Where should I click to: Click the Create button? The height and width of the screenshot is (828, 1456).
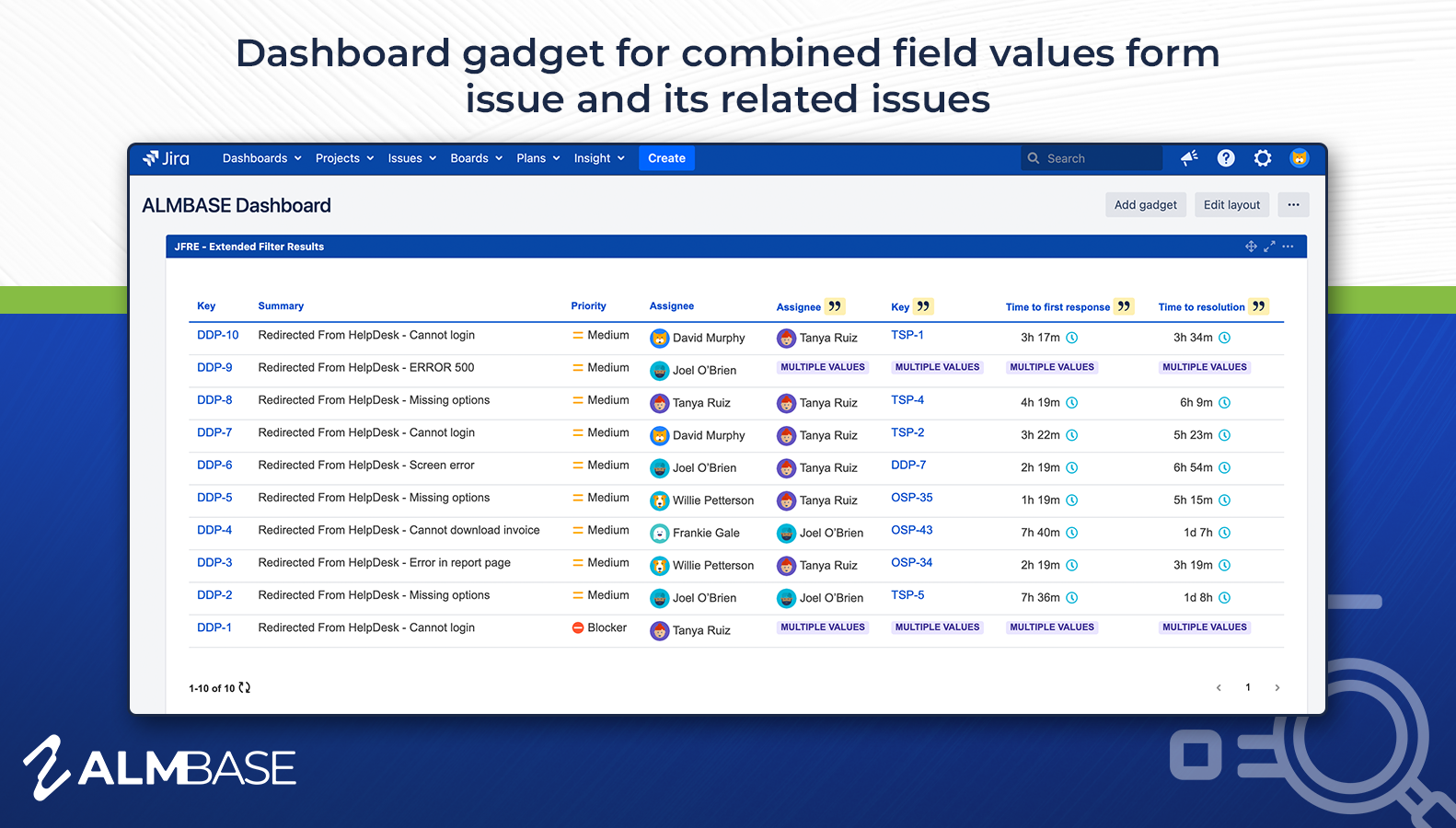666,158
